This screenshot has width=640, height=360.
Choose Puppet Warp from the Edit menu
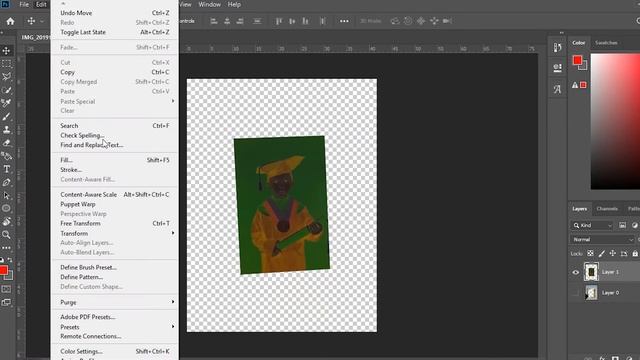pos(115,204)
